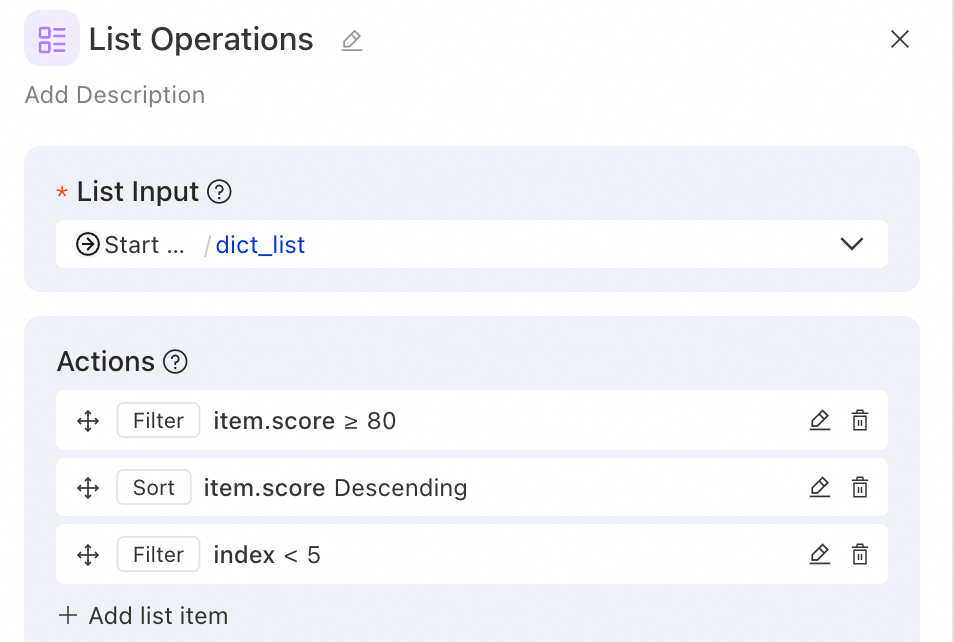
Task: Close the List Operations panel
Action: pos(900,39)
